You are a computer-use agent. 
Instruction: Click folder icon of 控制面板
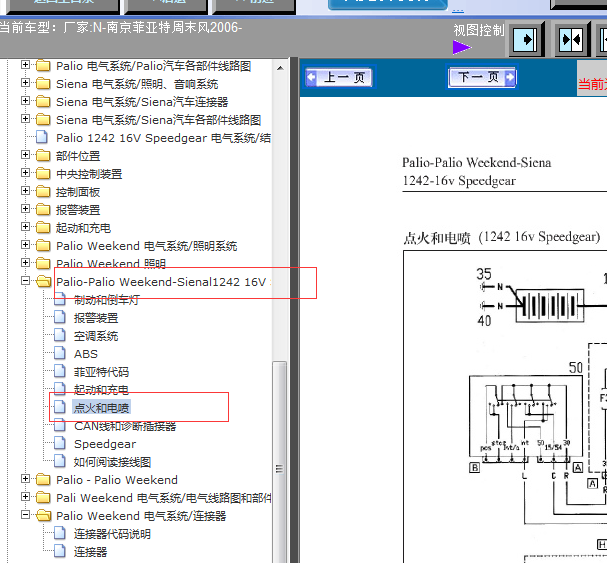coord(43,191)
